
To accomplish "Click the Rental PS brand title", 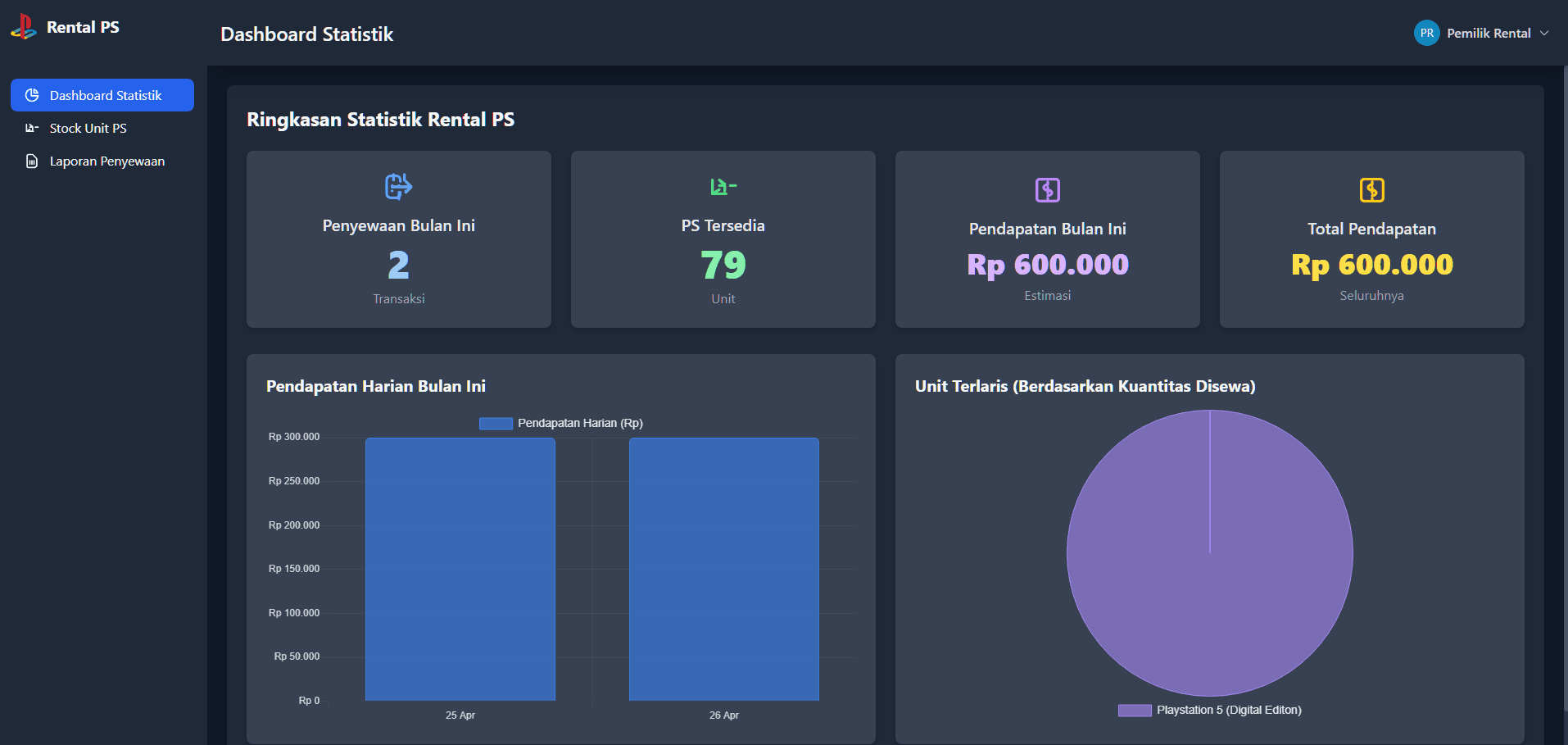I will 83,27.
